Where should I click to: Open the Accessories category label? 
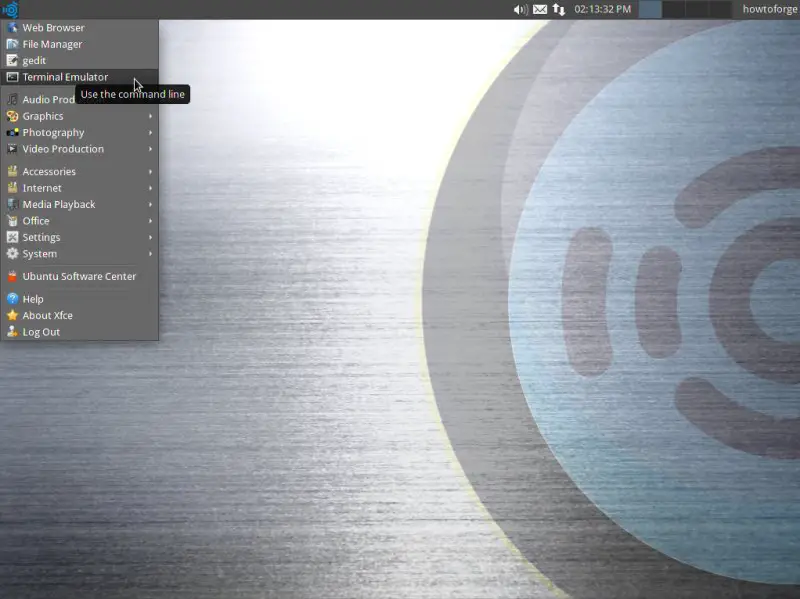point(49,171)
